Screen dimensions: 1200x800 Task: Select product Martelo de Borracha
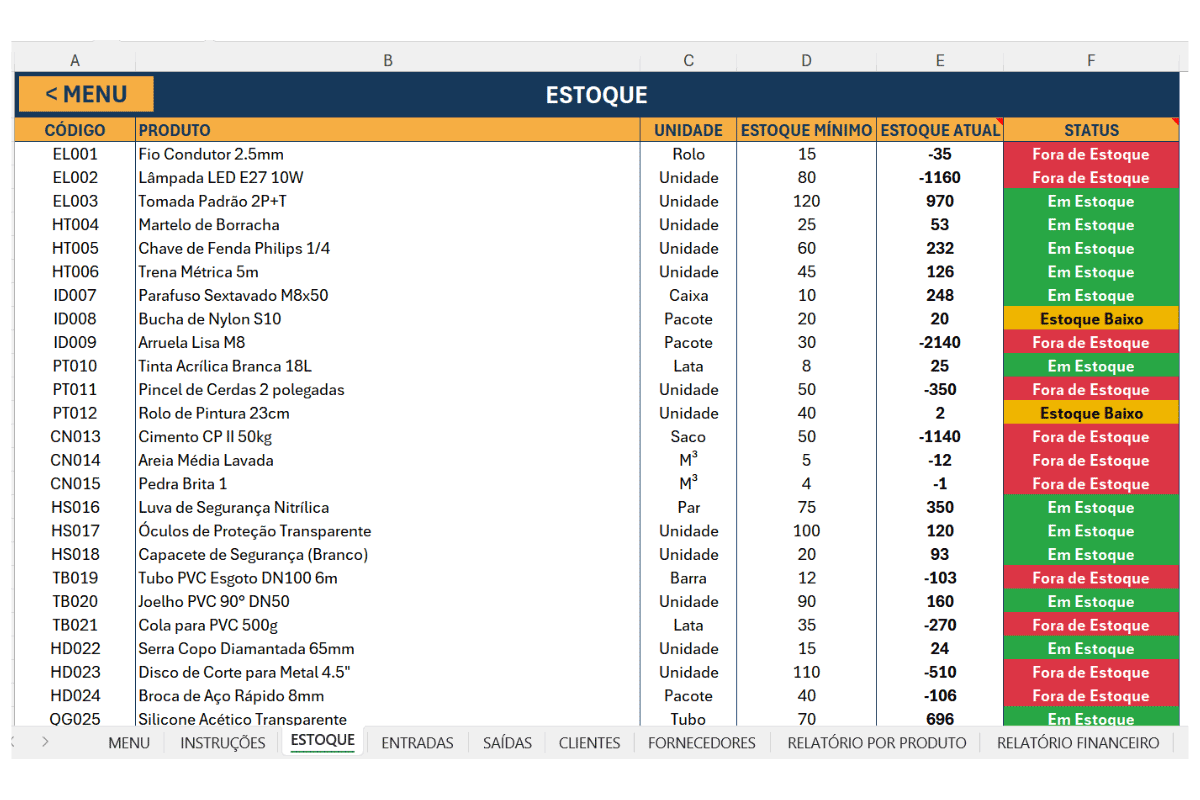pyautogui.click(x=209, y=225)
